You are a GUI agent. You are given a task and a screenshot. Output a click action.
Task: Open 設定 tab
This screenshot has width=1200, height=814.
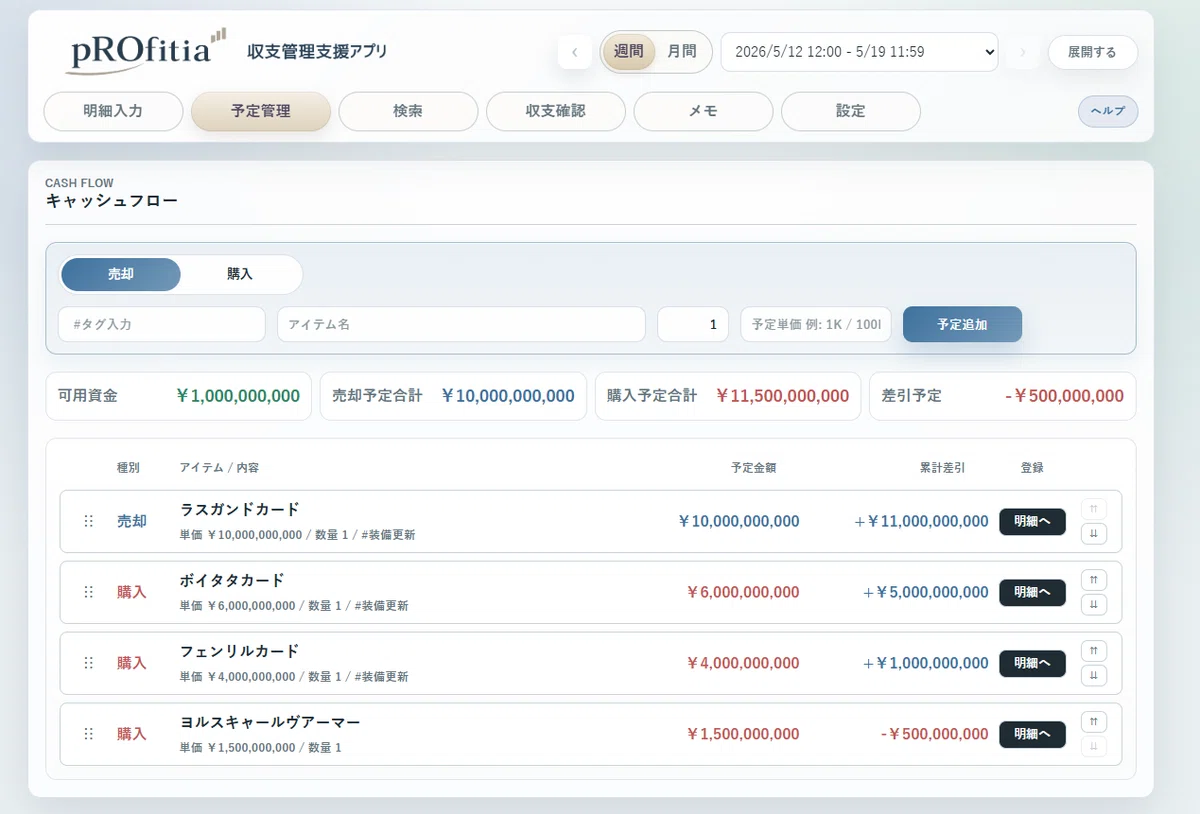[x=851, y=112]
